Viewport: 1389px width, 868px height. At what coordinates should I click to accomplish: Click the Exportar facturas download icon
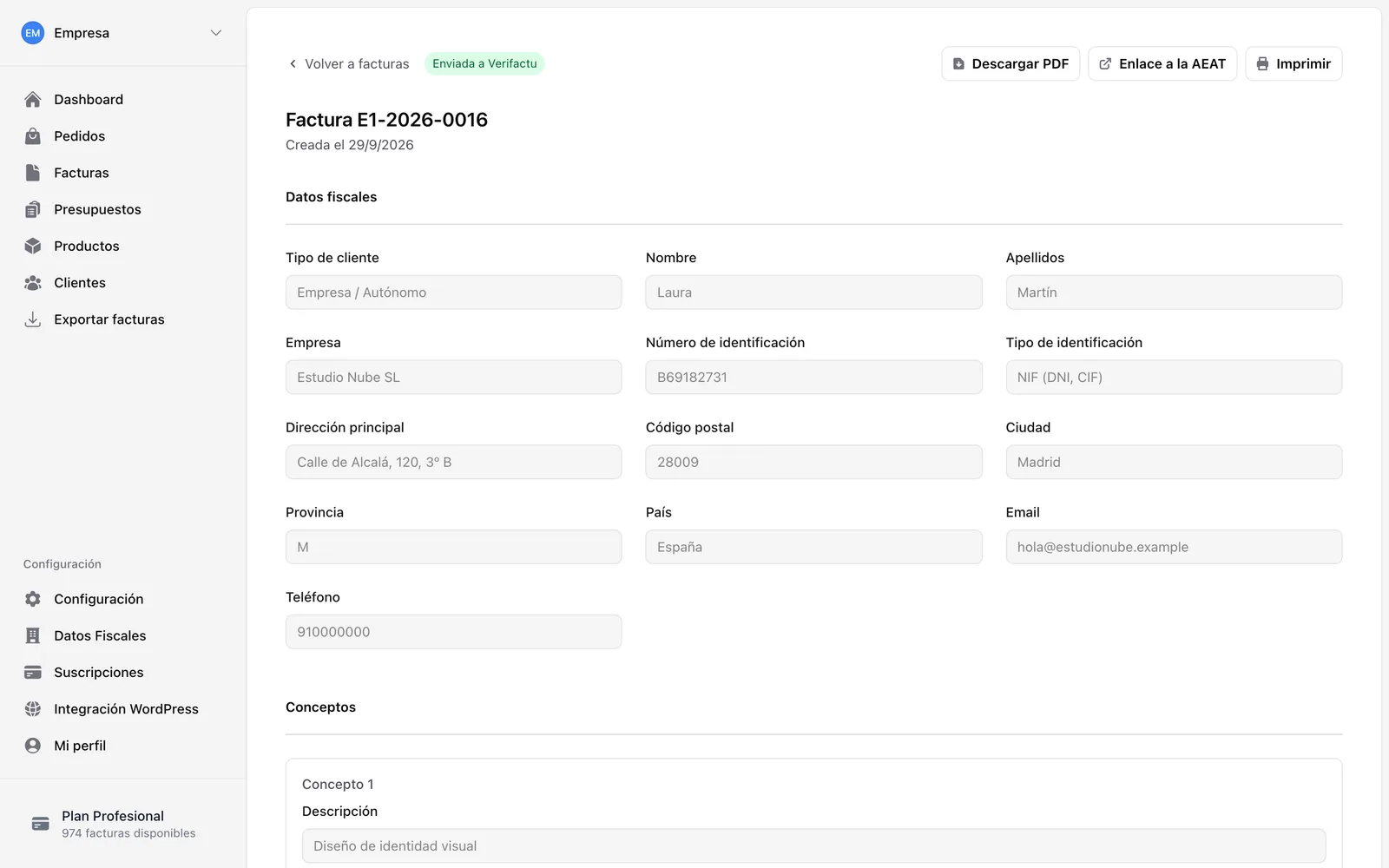33,319
